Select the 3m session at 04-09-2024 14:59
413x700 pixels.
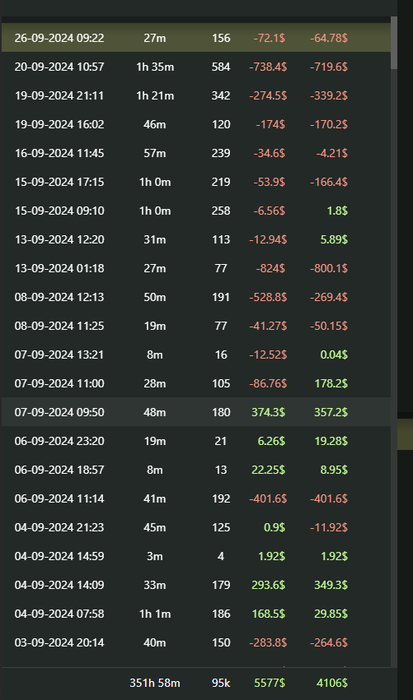[196, 556]
